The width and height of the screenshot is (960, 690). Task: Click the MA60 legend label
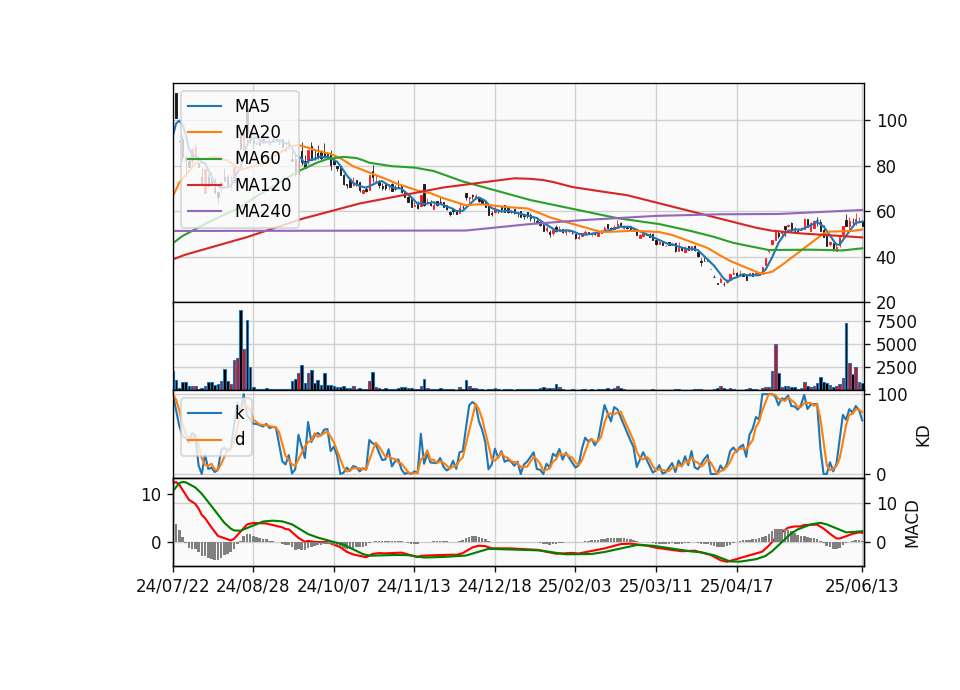257,158
